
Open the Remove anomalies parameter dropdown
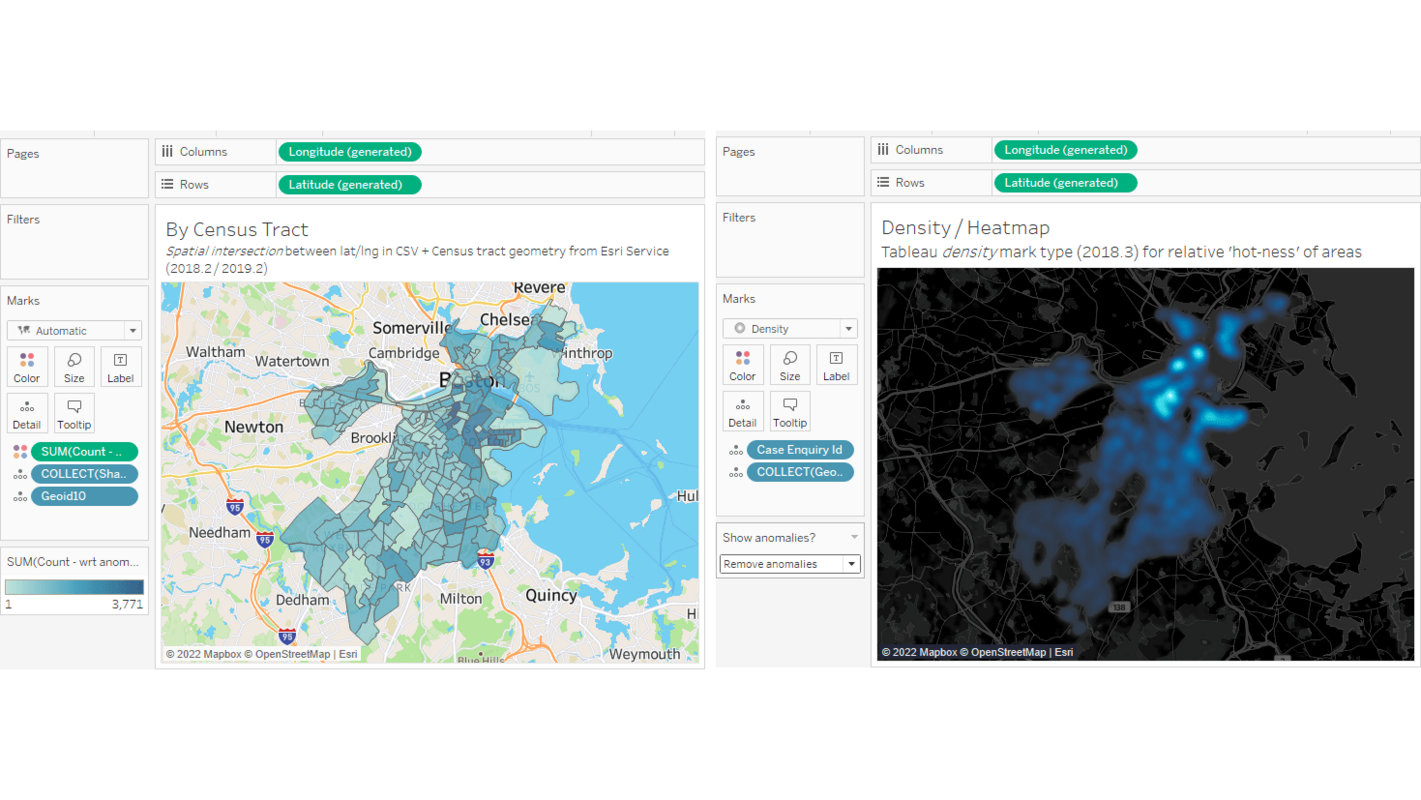[x=849, y=563]
